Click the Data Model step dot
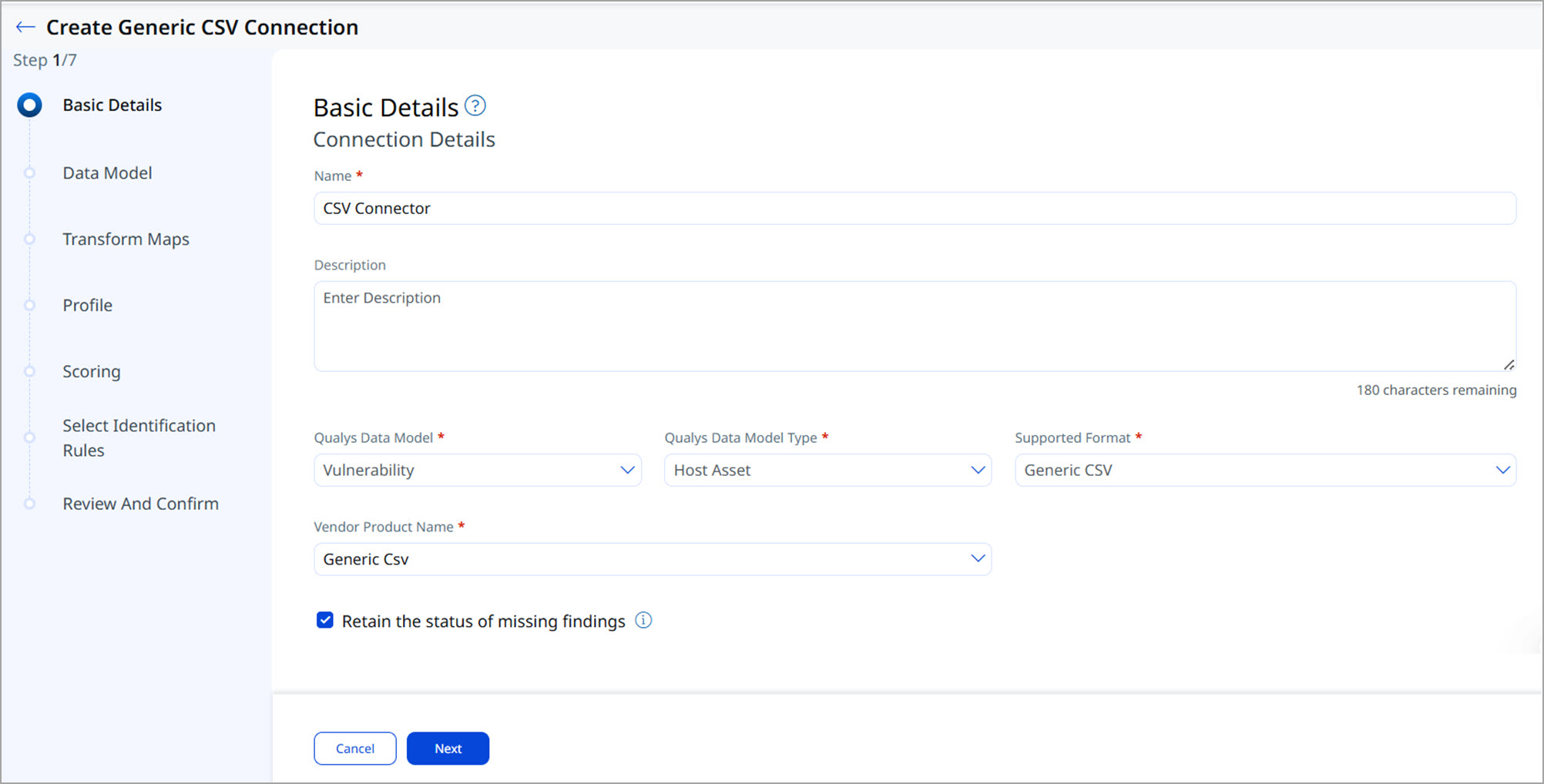Screen dimensions: 1544x784 point(30,173)
